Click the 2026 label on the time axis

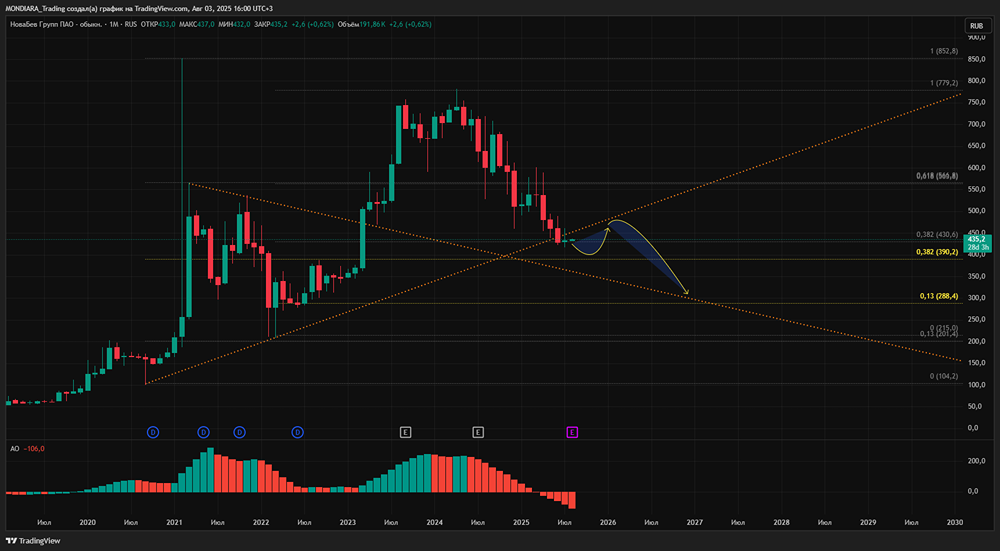point(608,522)
